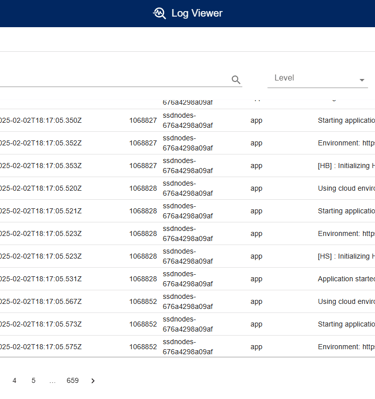Click the Log Viewer title text
The image size is (375, 399).
click(197, 13)
